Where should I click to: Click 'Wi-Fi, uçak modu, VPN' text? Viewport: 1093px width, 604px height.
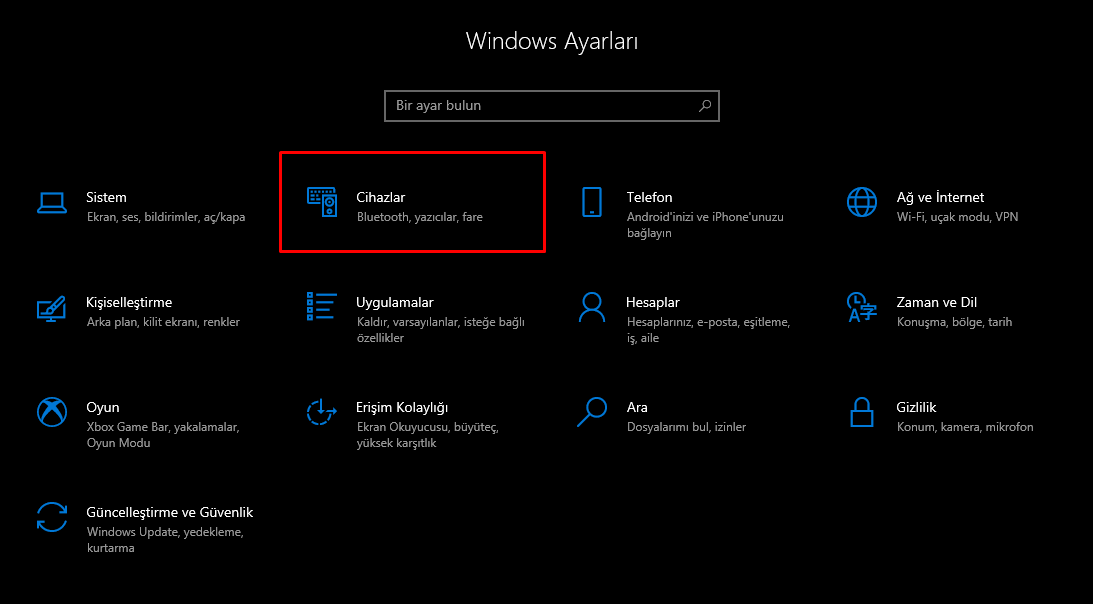pos(957,217)
